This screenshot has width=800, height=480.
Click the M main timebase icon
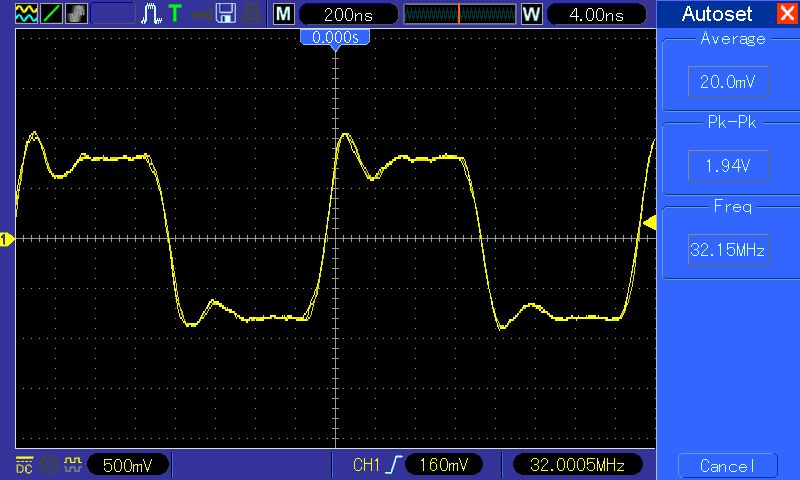tap(284, 14)
